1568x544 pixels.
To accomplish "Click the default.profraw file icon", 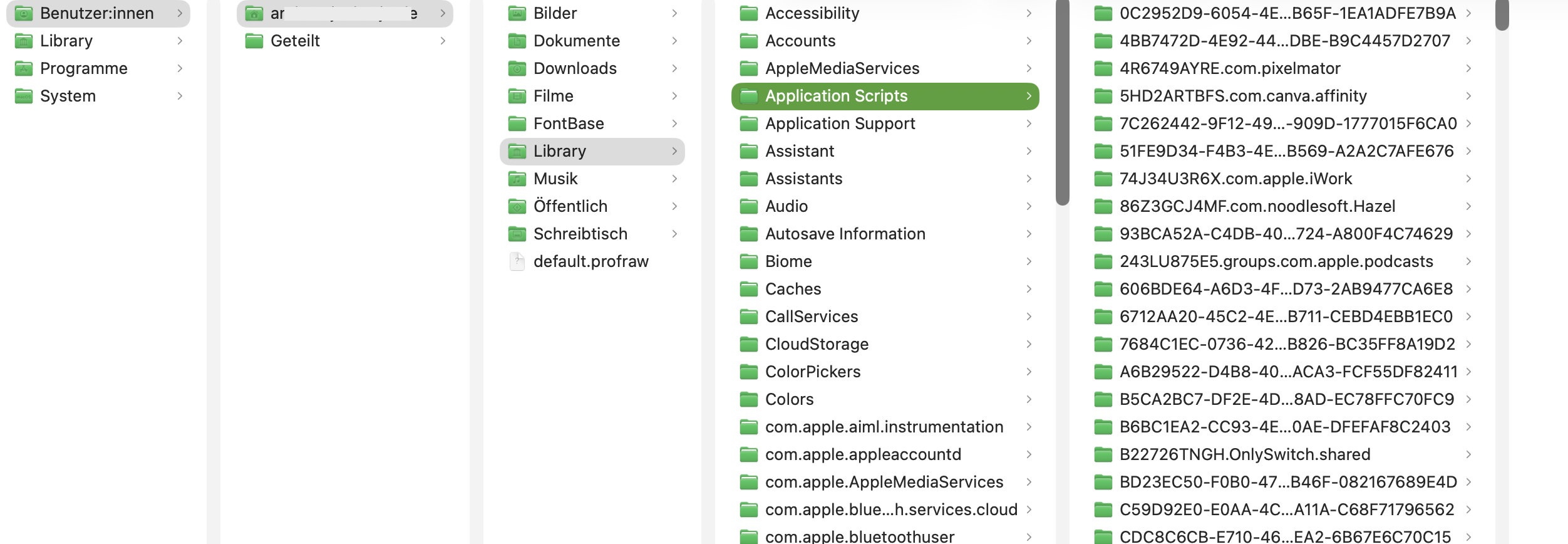I will [517, 261].
